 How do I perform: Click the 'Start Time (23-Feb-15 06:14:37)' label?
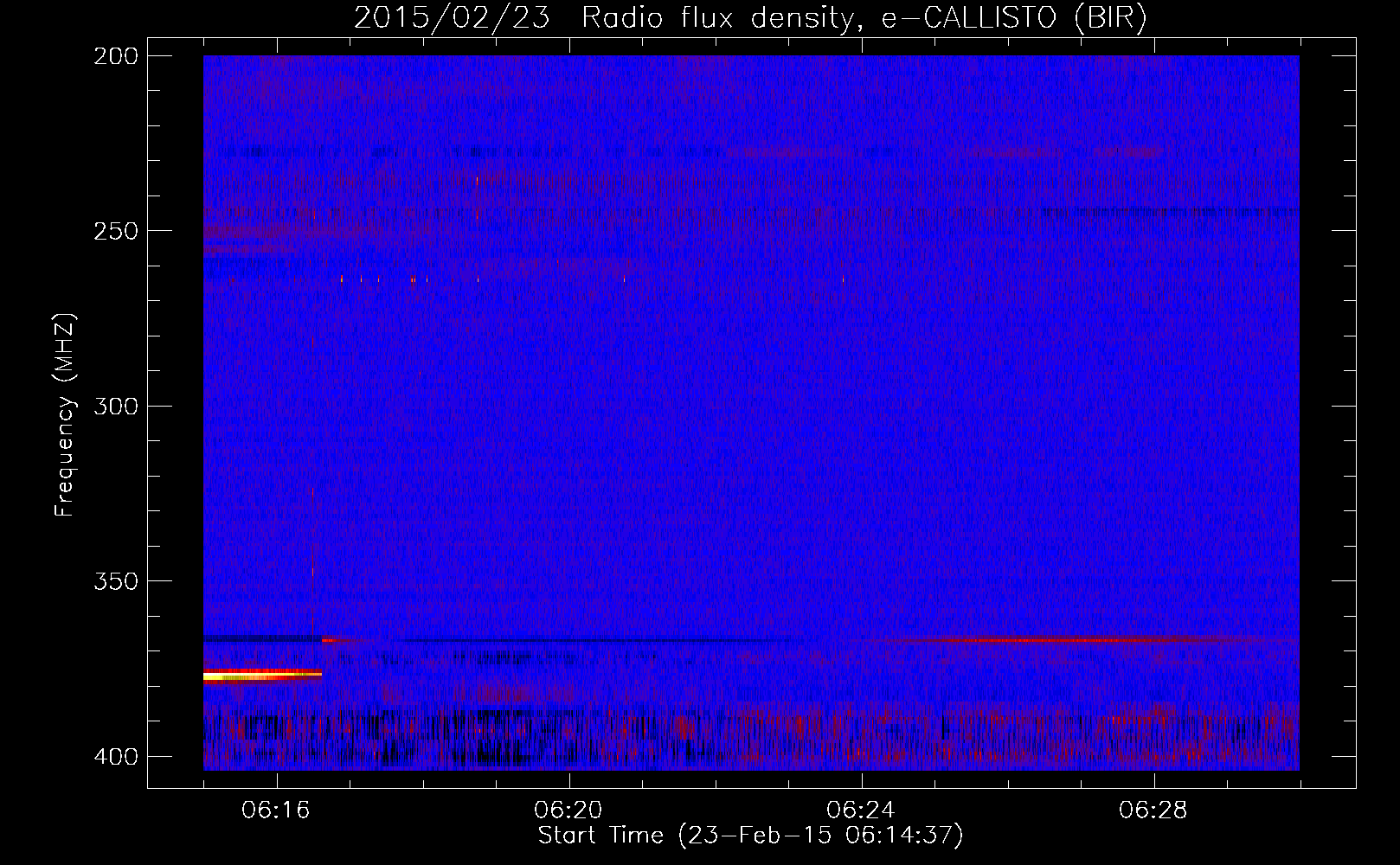point(750,836)
